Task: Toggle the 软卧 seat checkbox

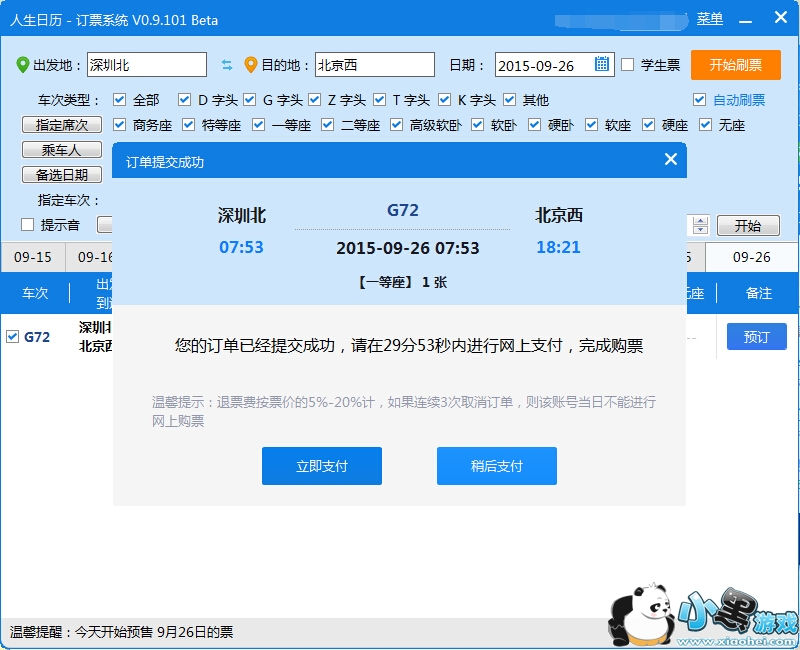Action: 478,124
